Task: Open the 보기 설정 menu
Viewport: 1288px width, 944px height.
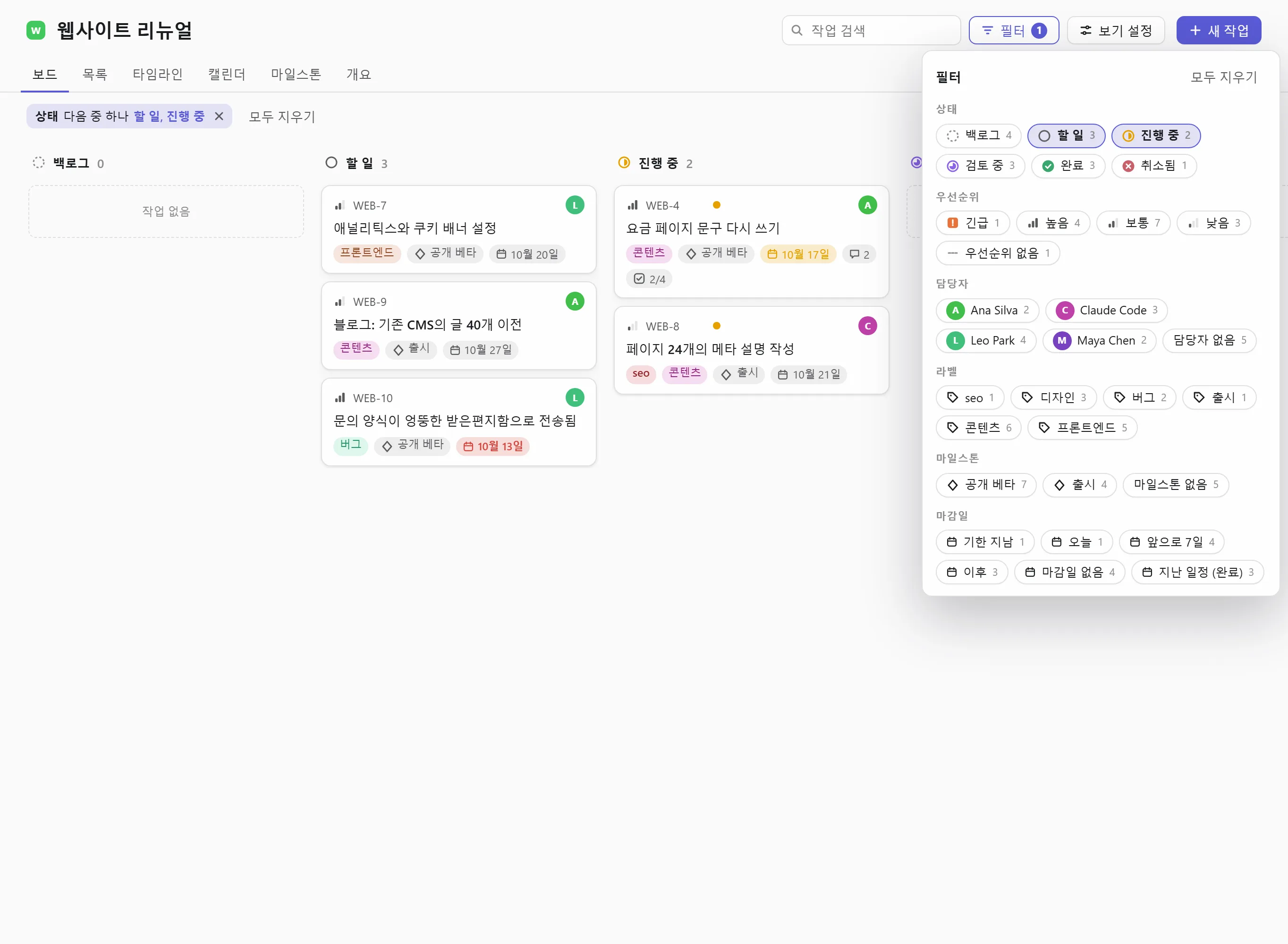Action: coord(1115,30)
